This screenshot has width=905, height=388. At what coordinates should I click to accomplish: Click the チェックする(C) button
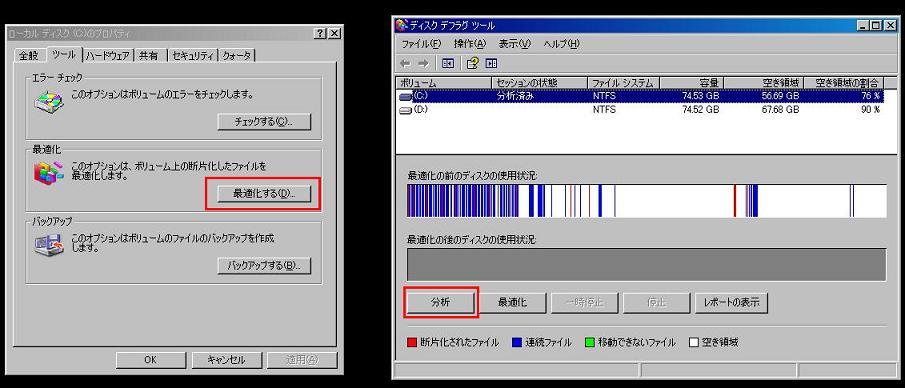coord(264,122)
